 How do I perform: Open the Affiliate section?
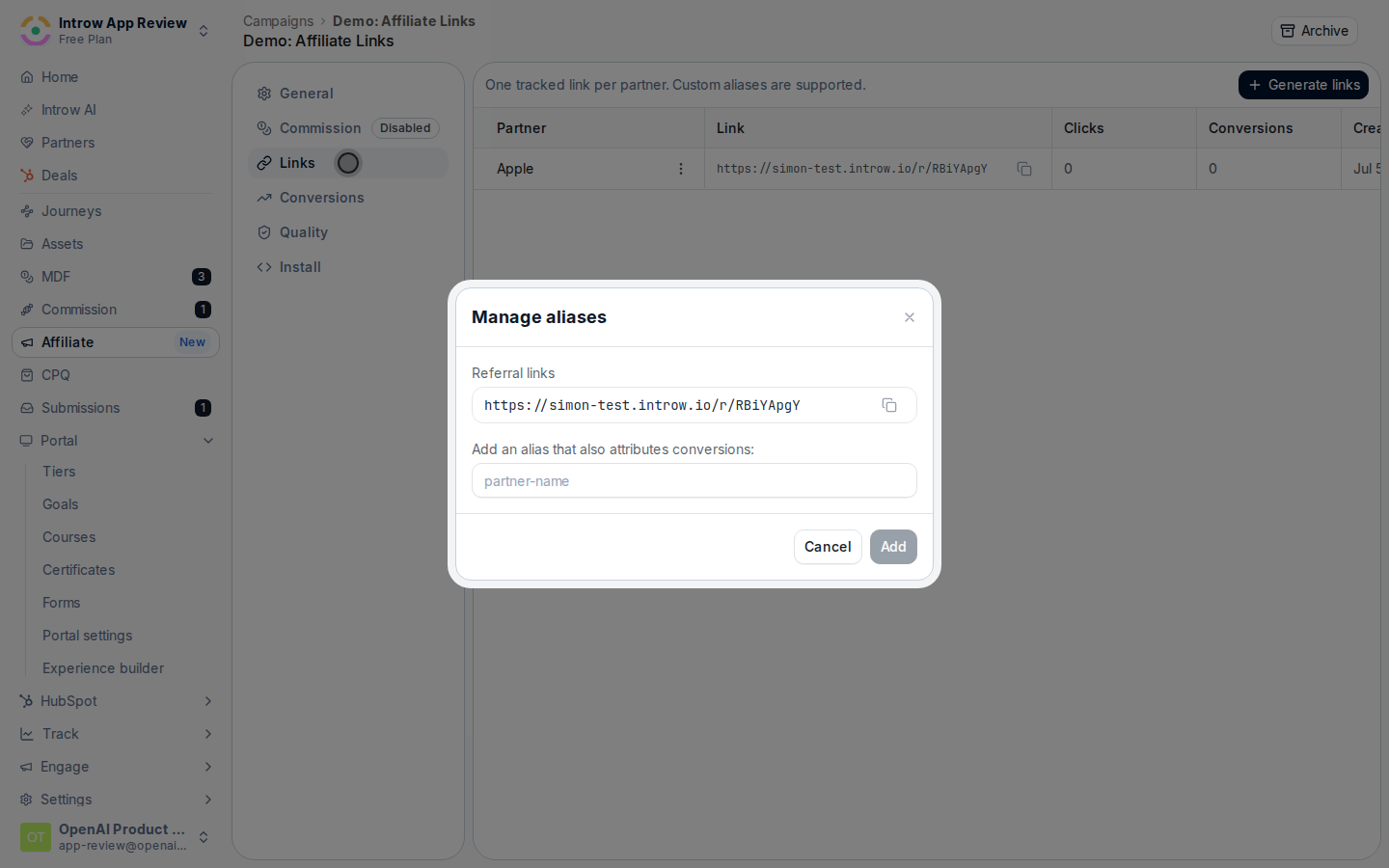116,342
